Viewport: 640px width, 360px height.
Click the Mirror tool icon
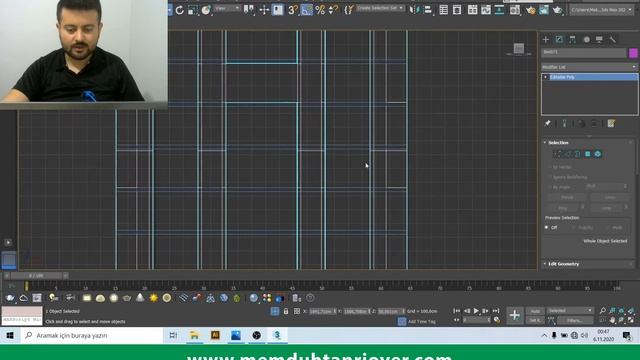(415, 10)
